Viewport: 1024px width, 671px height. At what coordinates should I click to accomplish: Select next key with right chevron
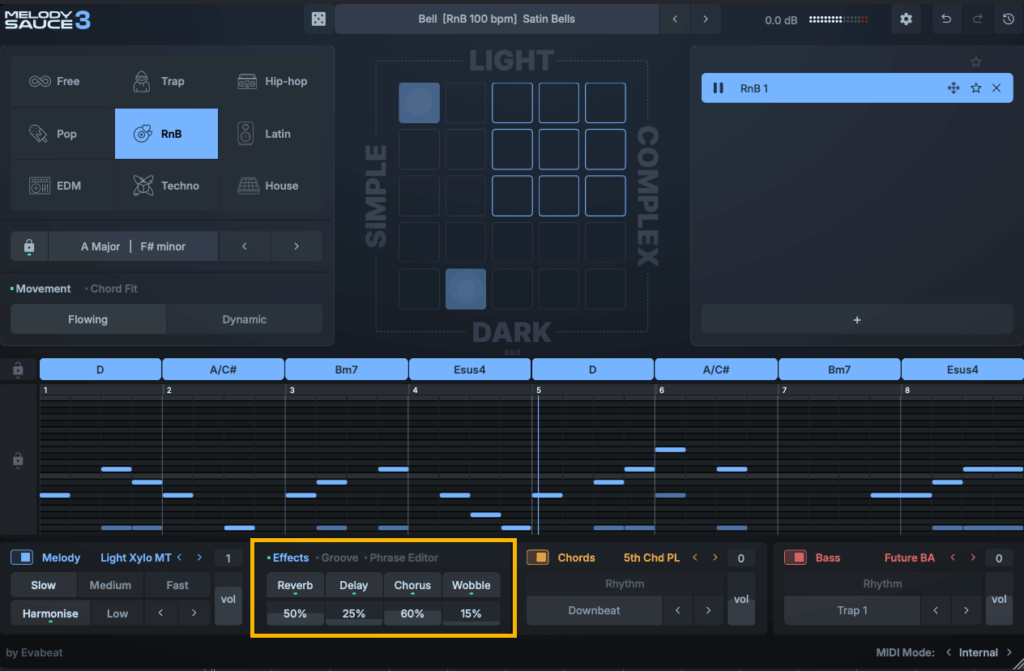point(296,246)
